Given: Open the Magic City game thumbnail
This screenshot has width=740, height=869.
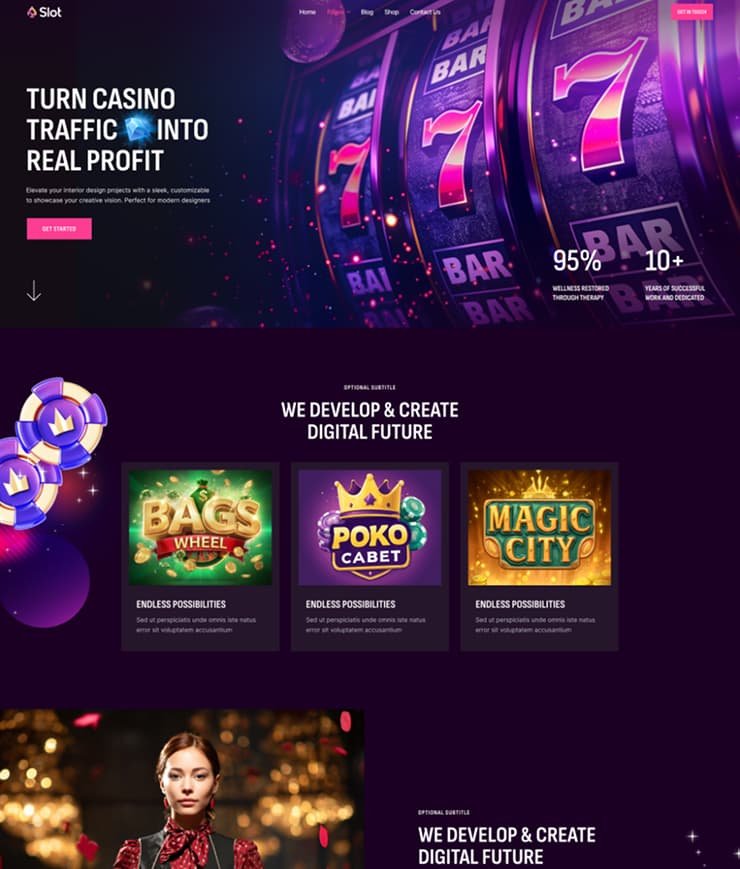Looking at the screenshot, I should (539, 528).
